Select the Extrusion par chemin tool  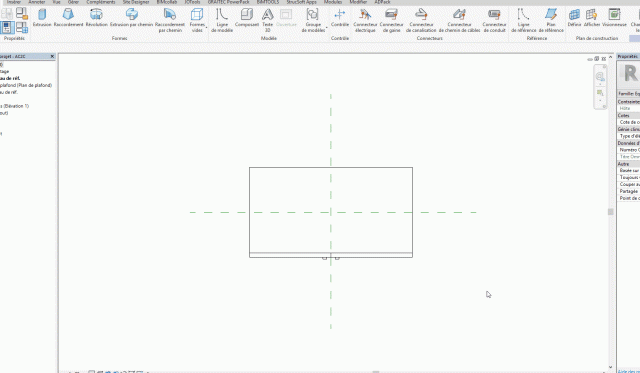[131, 18]
